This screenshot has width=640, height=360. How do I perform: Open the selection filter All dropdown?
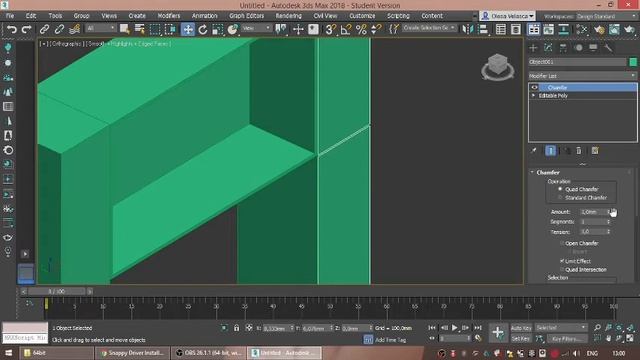tap(101, 28)
